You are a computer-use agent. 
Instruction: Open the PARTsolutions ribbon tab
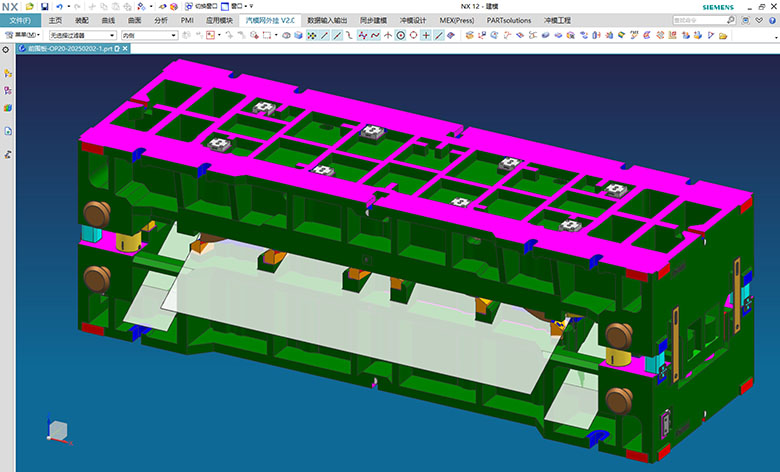(x=508, y=20)
